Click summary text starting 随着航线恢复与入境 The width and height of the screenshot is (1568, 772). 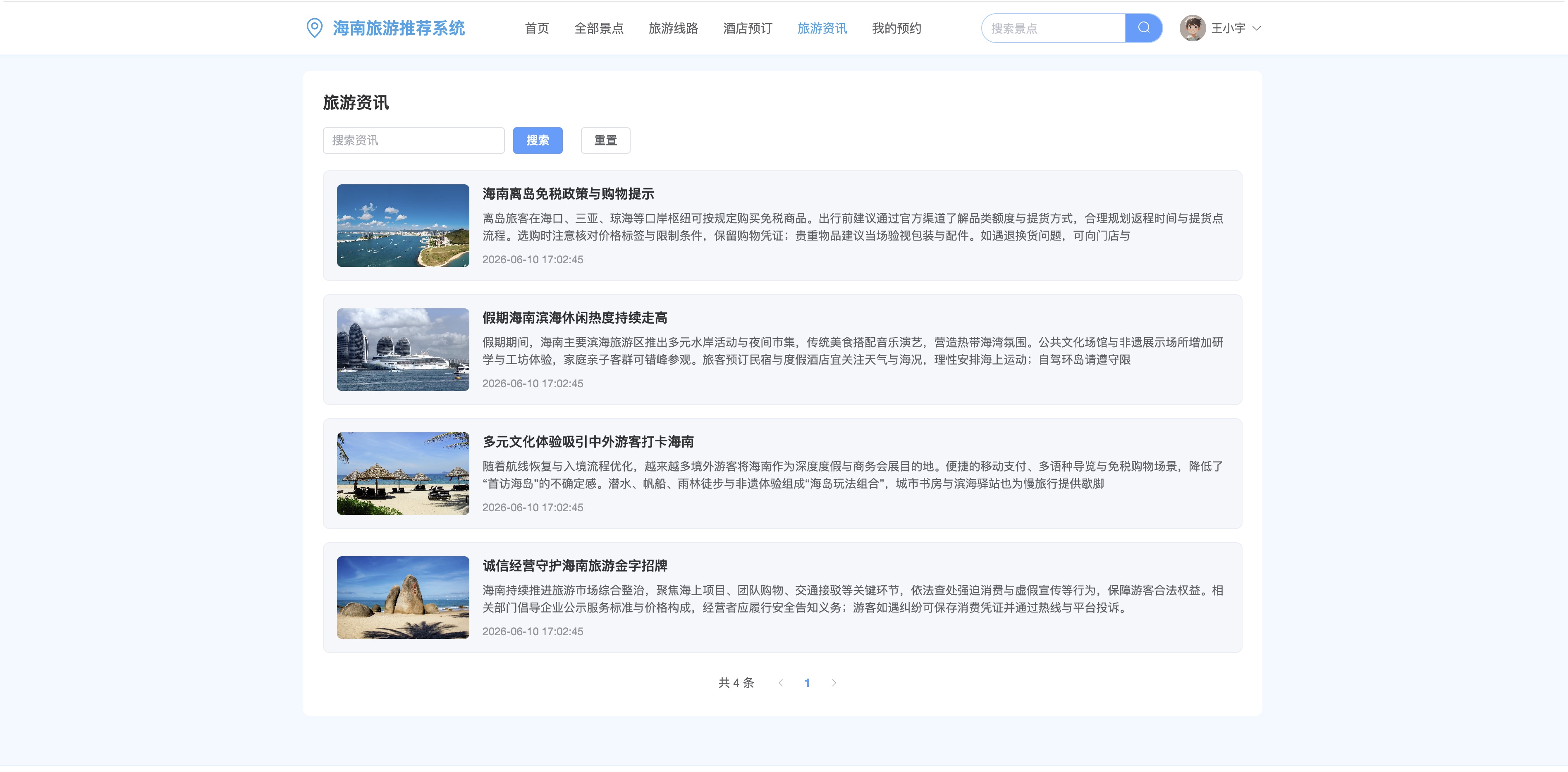pyautogui.click(x=853, y=475)
